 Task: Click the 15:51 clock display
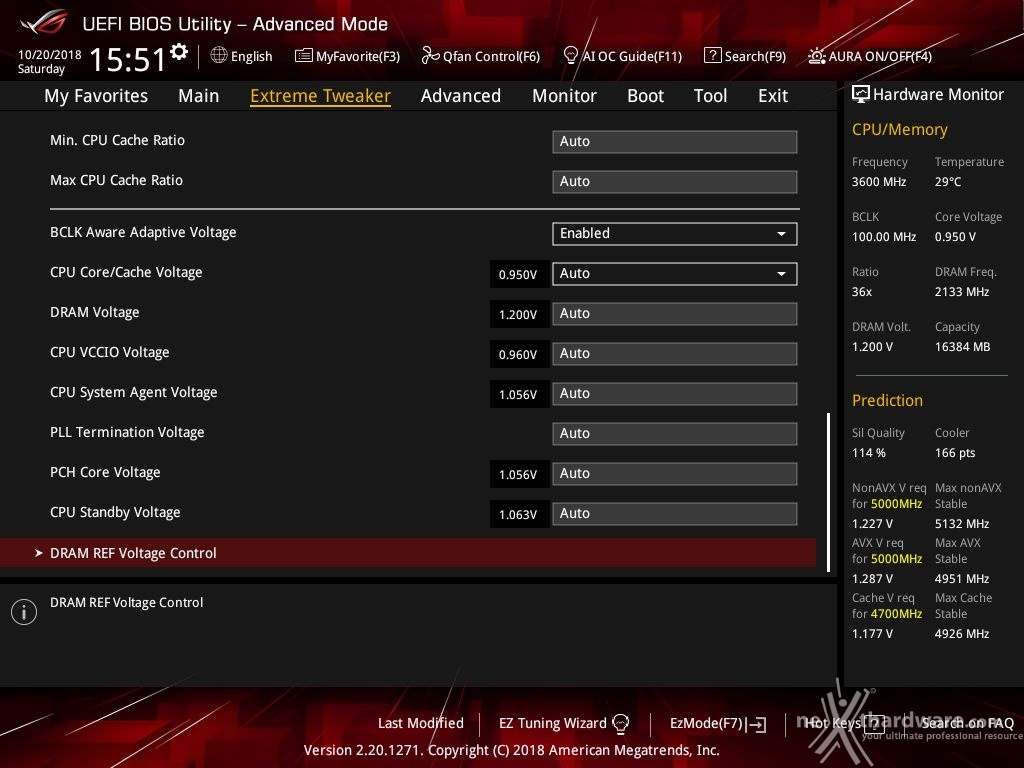click(x=127, y=59)
